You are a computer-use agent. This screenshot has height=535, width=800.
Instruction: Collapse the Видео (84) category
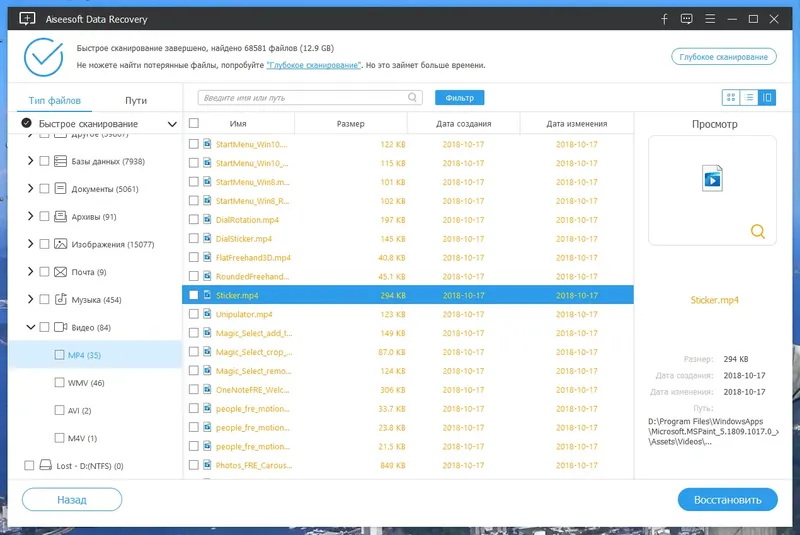point(31,327)
